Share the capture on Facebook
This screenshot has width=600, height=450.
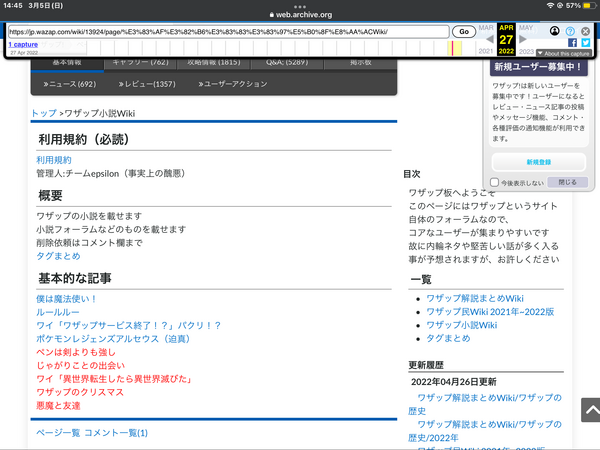572,43
